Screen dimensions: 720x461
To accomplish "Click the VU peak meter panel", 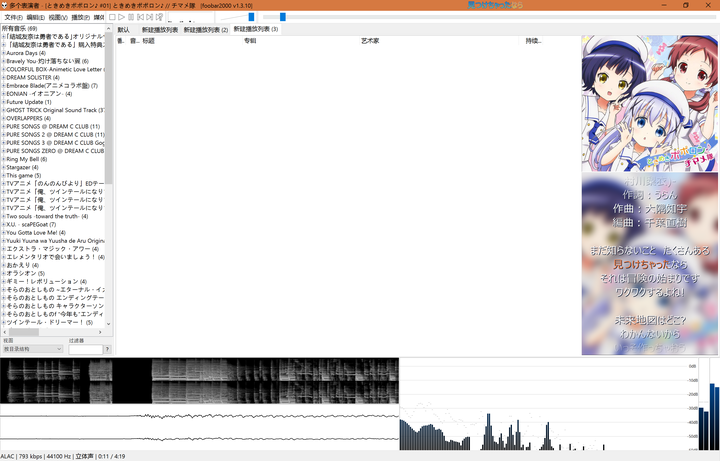I will [x=709, y=404].
